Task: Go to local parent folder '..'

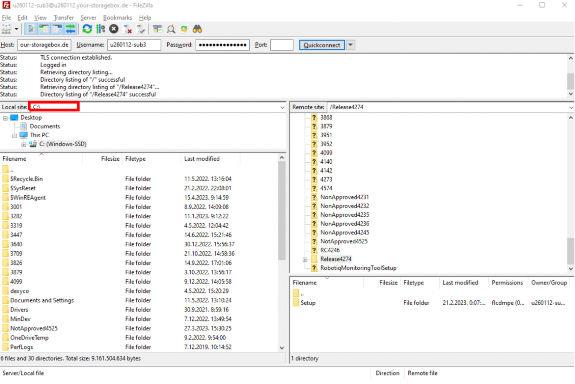Action: coord(12,169)
